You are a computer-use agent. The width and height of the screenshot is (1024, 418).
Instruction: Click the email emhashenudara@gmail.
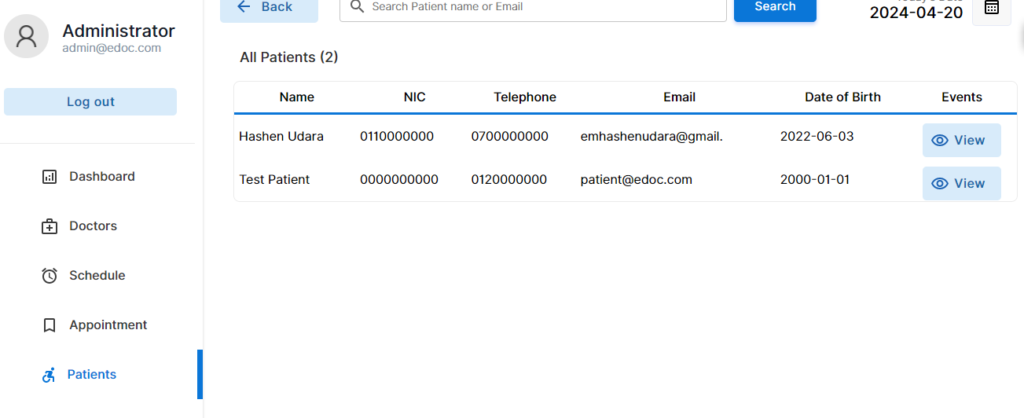pos(652,137)
